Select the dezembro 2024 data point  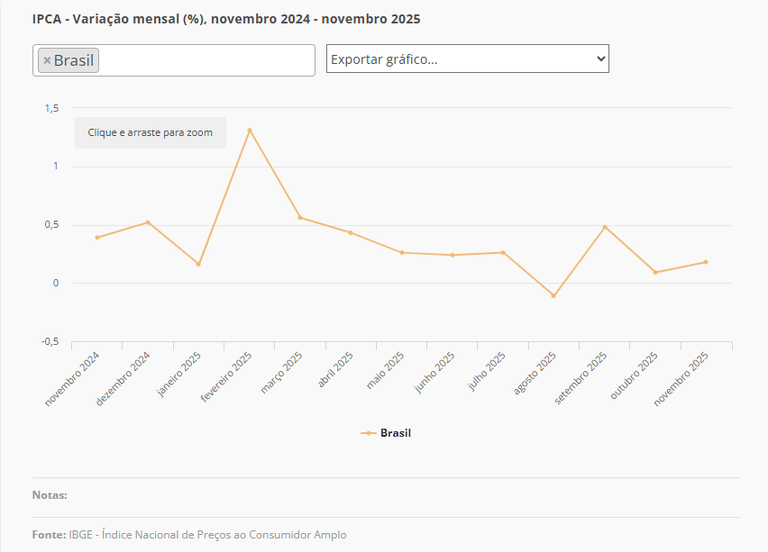click(148, 222)
